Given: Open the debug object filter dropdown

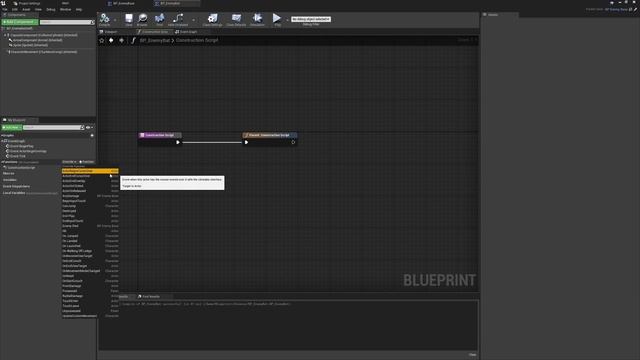Looking at the screenshot, I should coord(311,19).
